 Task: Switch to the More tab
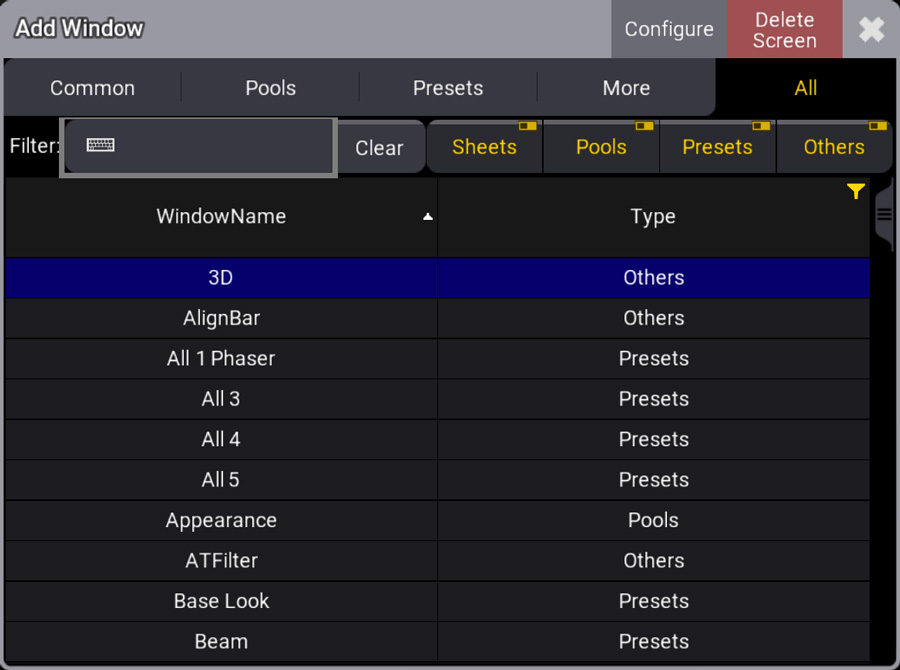(626, 88)
